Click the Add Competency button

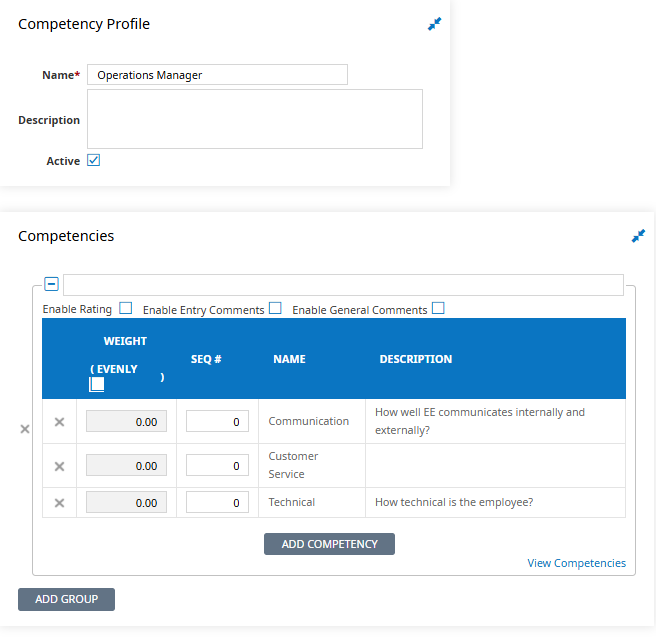pyautogui.click(x=329, y=544)
